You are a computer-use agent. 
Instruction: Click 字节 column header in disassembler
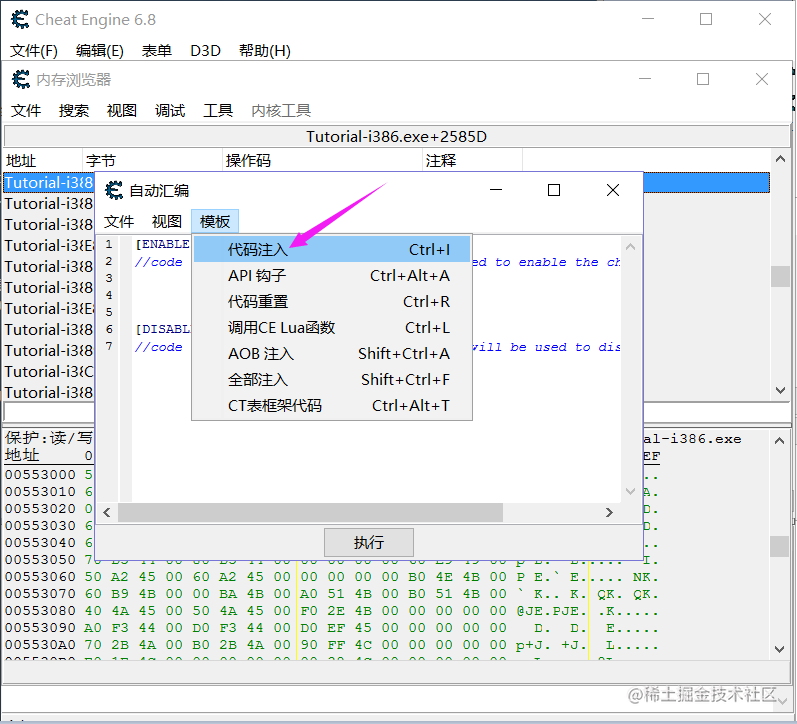152,161
